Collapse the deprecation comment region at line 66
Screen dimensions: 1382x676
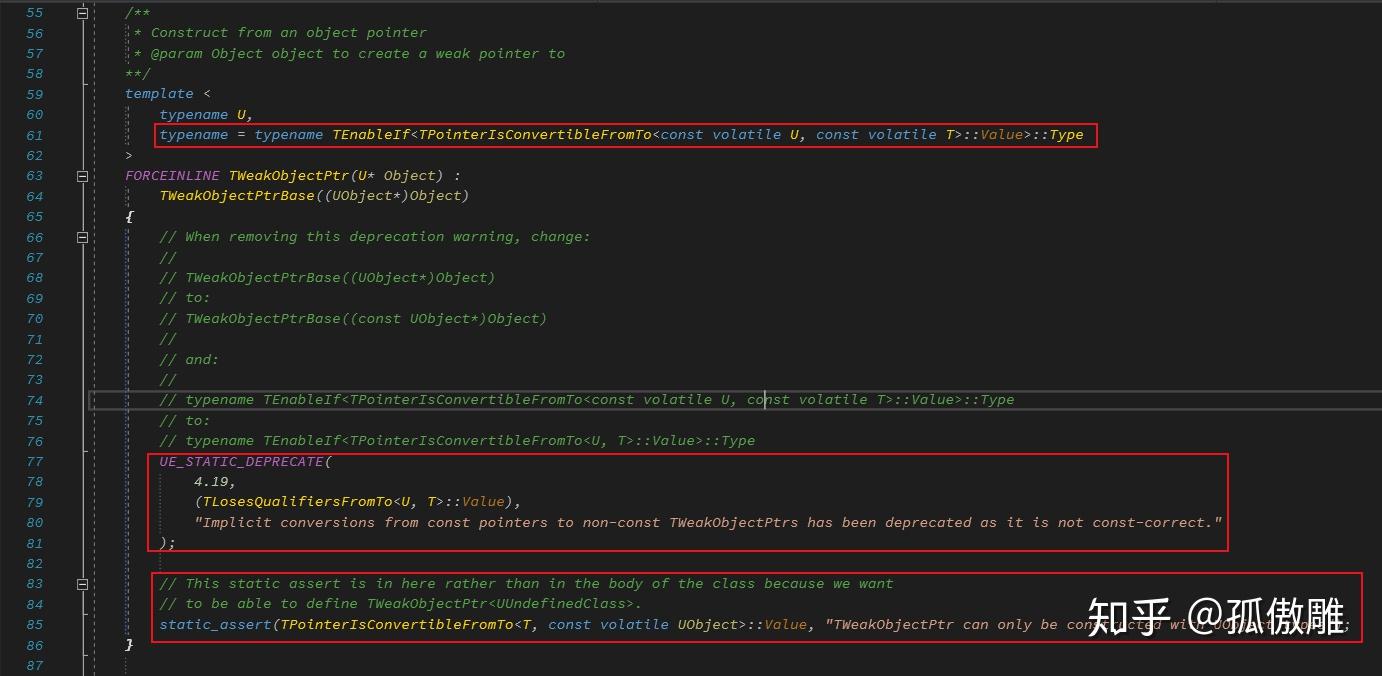pyautogui.click(x=82, y=237)
